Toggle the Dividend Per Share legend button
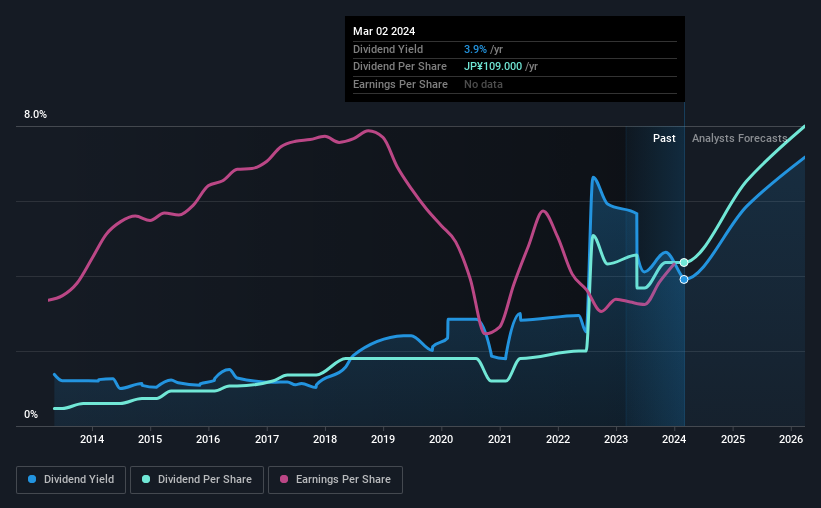This screenshot has height=508, width=821. click(x=197, y=480)
